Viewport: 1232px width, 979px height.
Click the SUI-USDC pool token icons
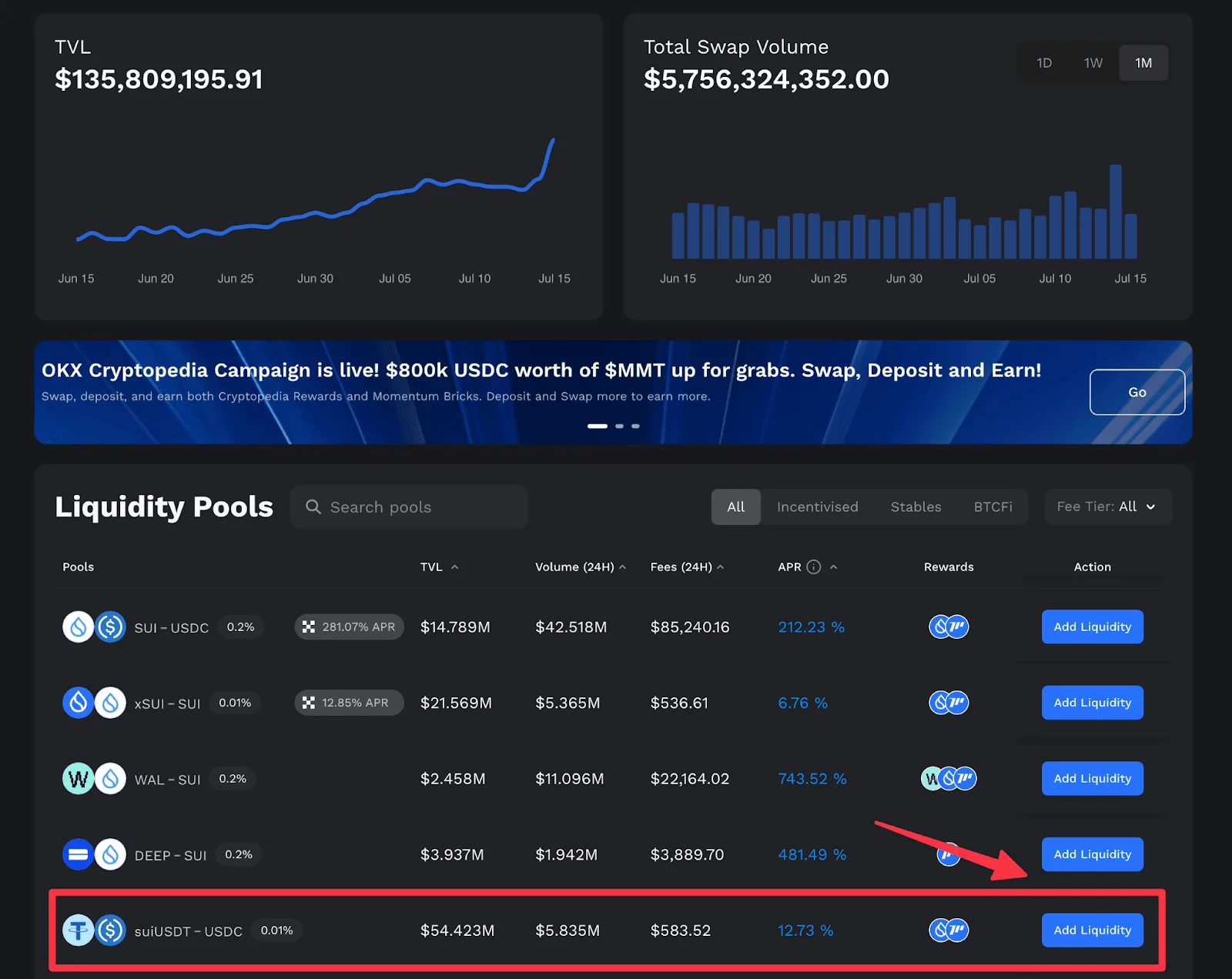94,627
